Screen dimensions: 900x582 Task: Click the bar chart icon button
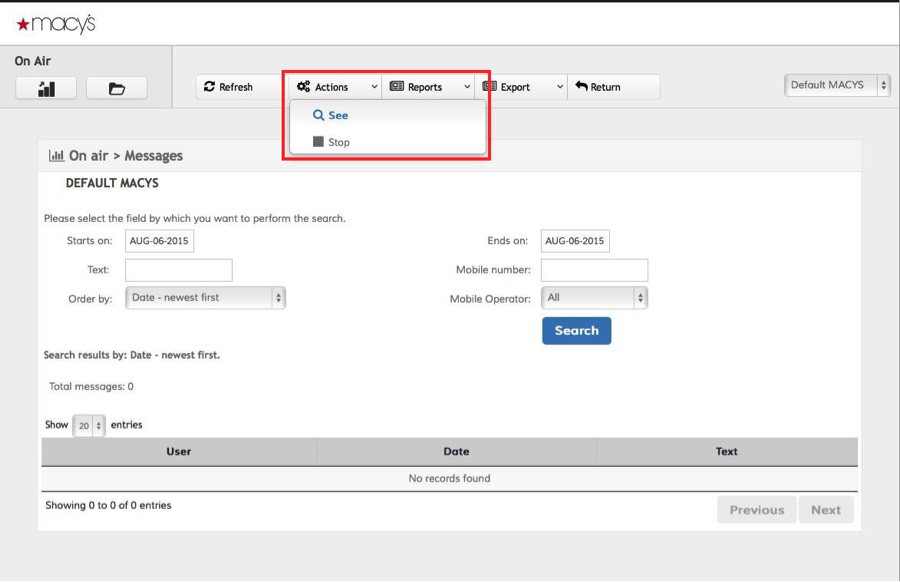[46, 88]
